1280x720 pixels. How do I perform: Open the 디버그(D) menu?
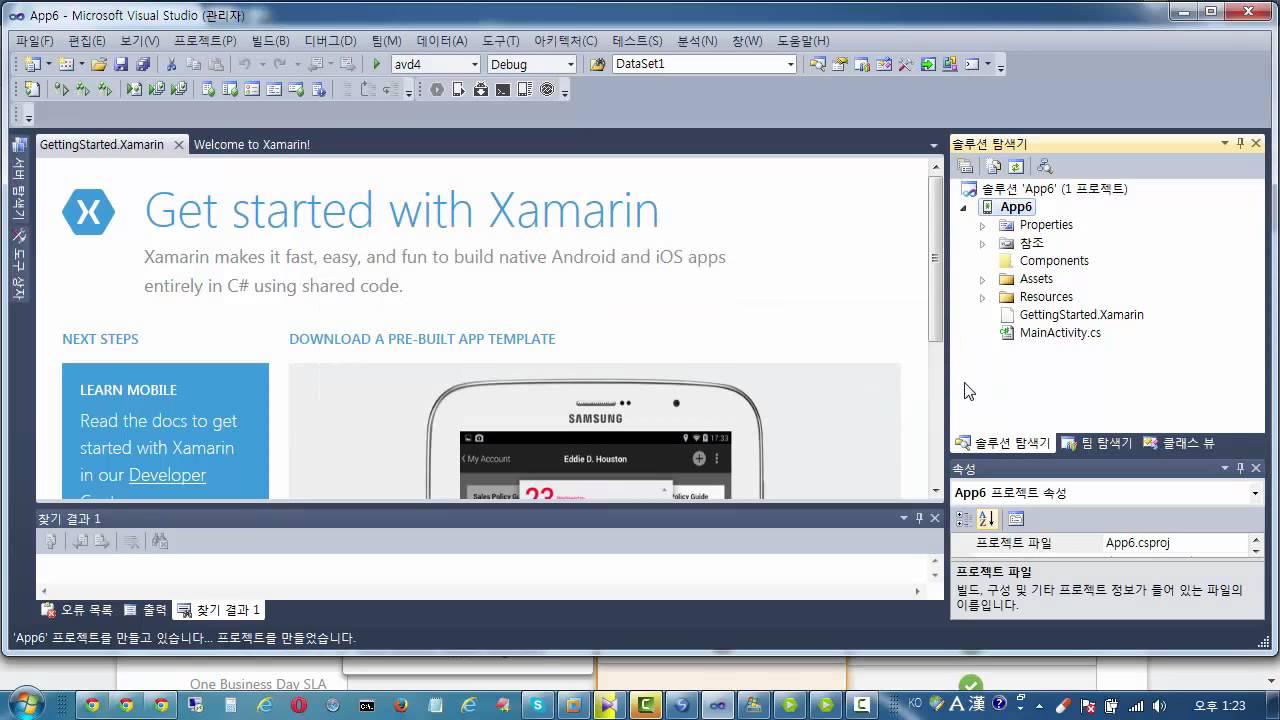point(330,41)
